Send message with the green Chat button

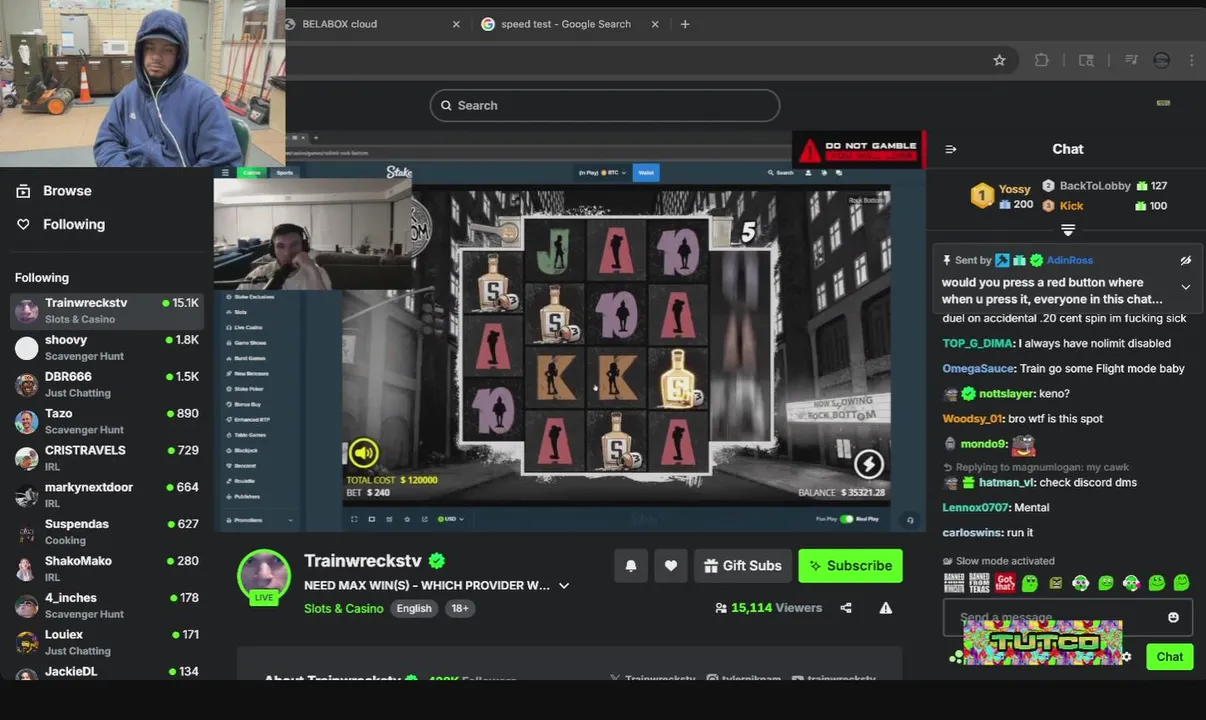click(1170, 657)
